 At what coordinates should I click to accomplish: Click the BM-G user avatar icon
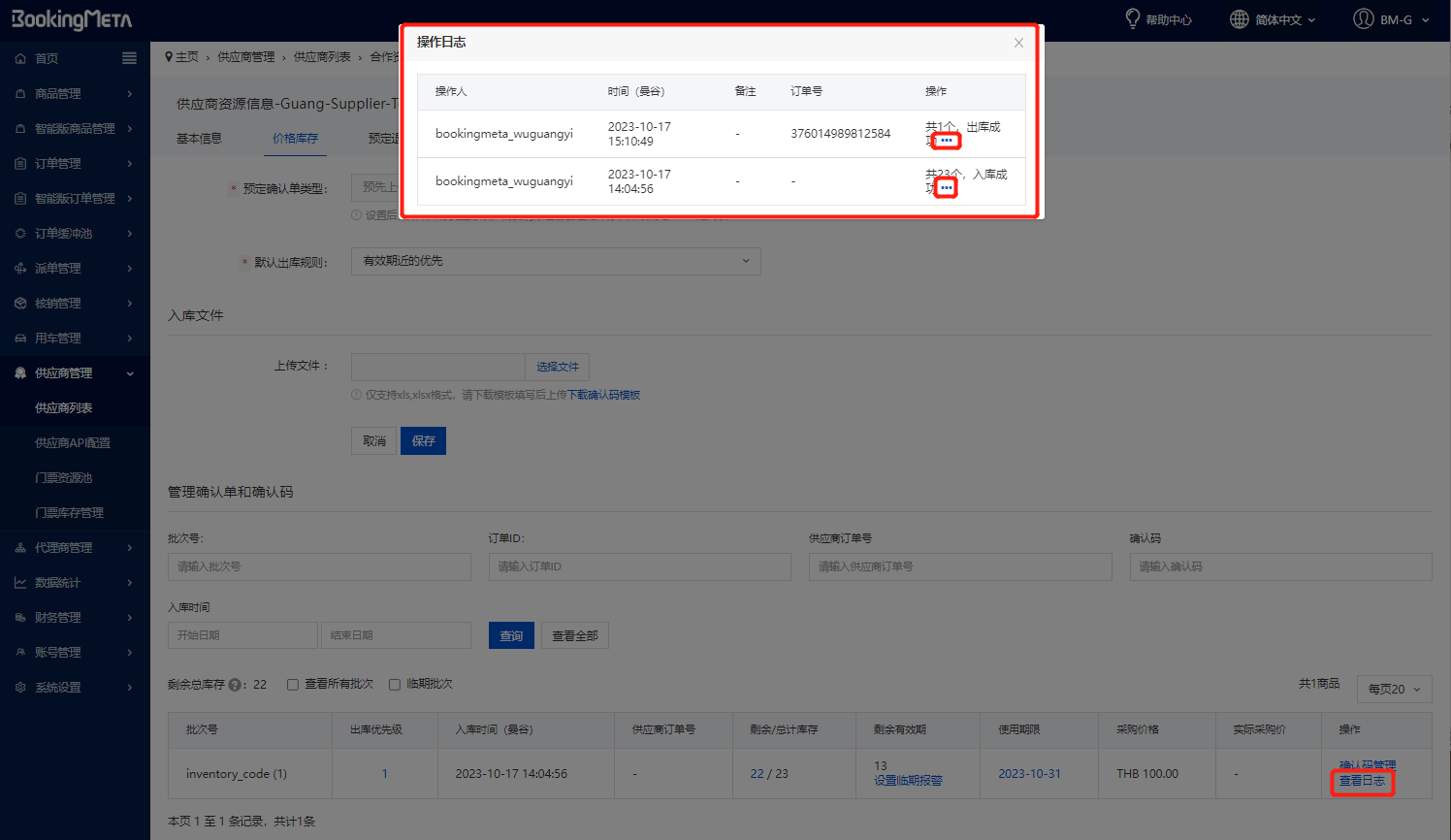1364,19
